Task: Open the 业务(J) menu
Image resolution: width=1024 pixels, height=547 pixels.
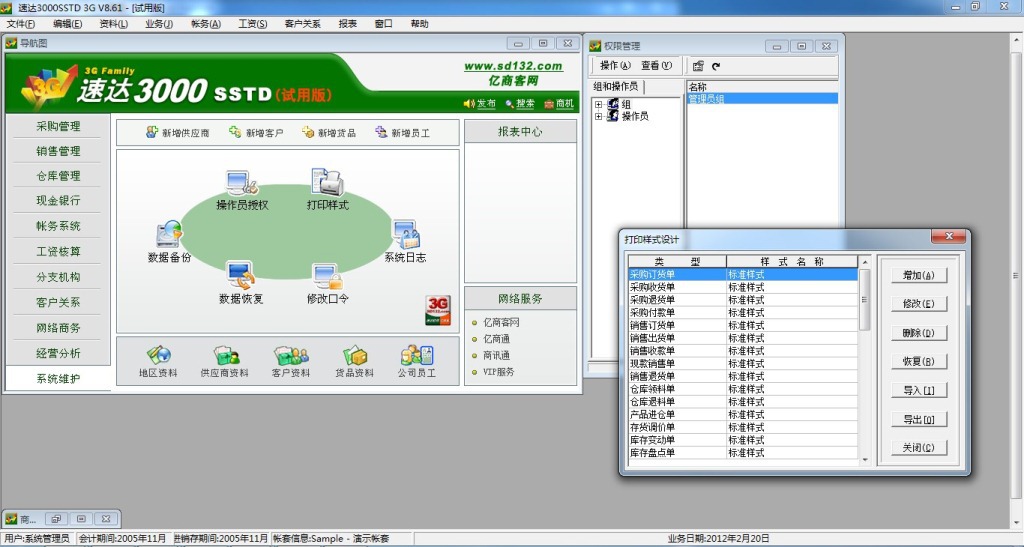Action: tap(159, 23)
